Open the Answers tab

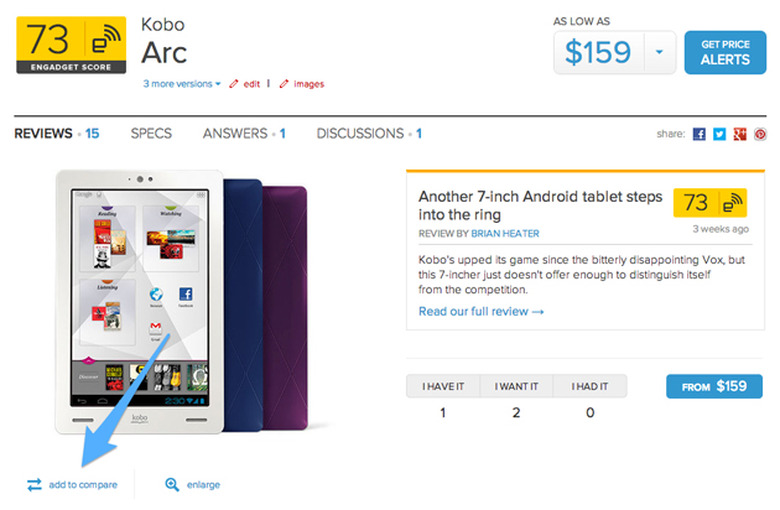[x=244, y=133]
